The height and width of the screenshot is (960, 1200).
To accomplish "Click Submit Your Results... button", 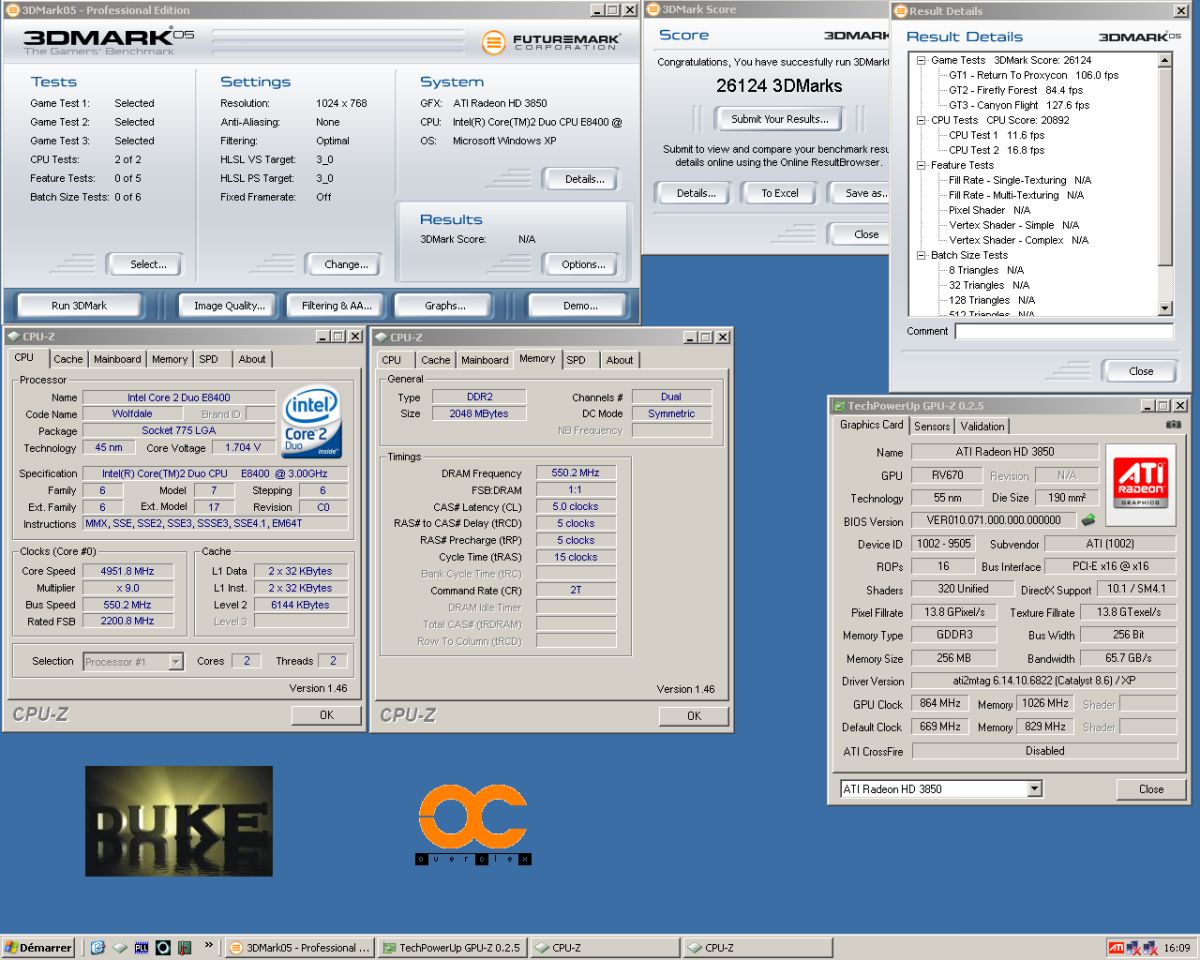I will pos(779,119).
